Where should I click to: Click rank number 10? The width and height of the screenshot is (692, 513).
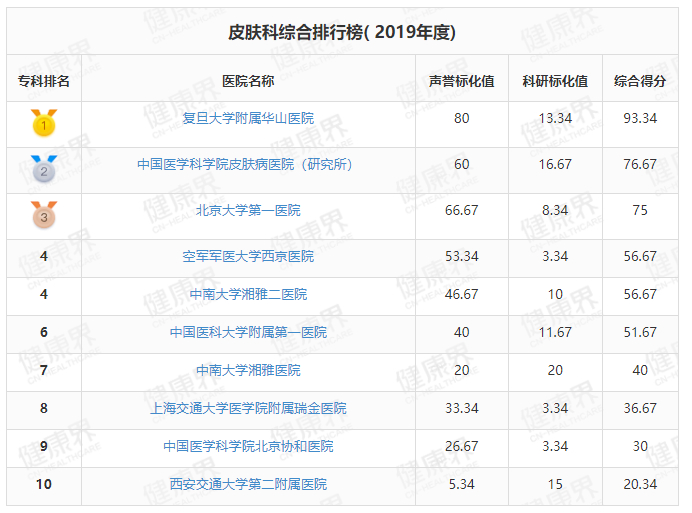44,484
